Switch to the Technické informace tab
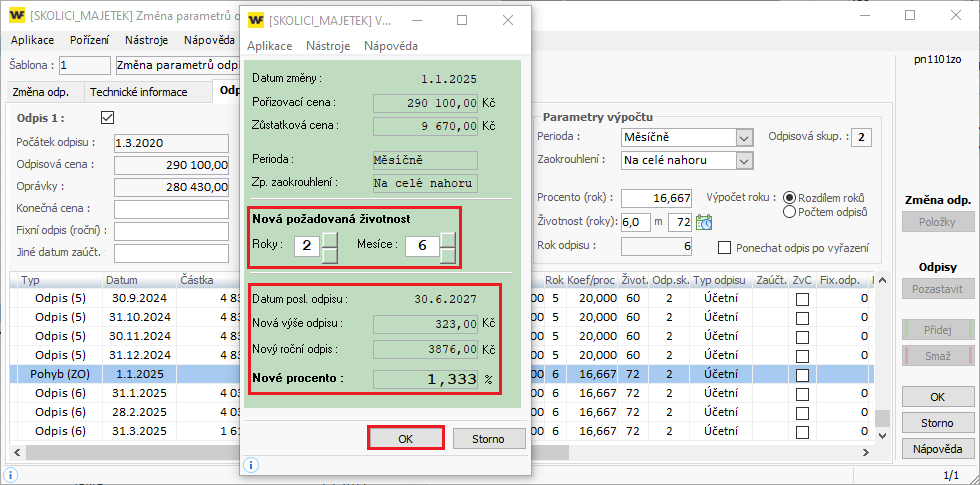980x485 pixels. click(139, 92)
